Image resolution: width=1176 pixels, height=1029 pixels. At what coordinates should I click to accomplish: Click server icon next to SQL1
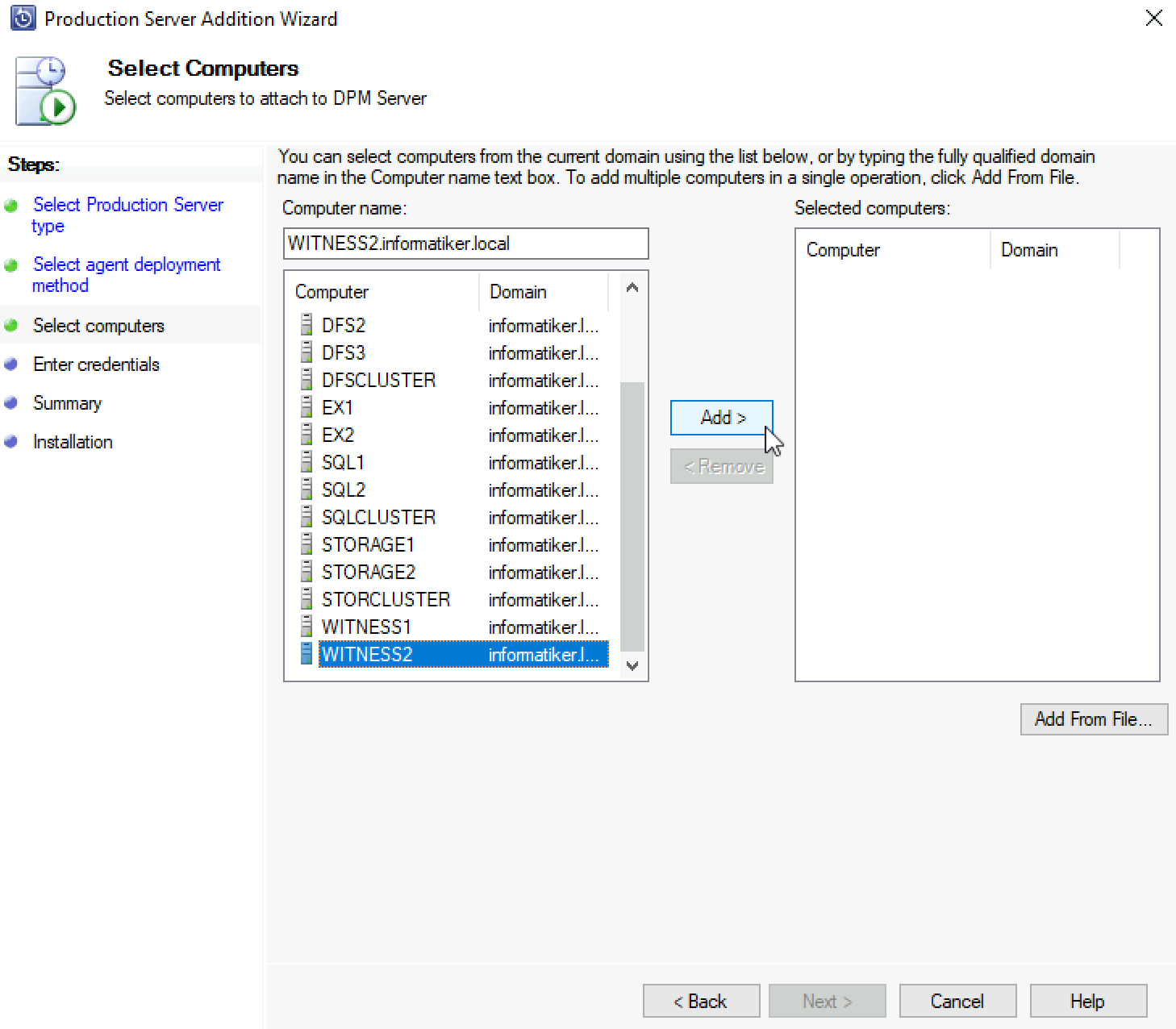tap(307, 462)
